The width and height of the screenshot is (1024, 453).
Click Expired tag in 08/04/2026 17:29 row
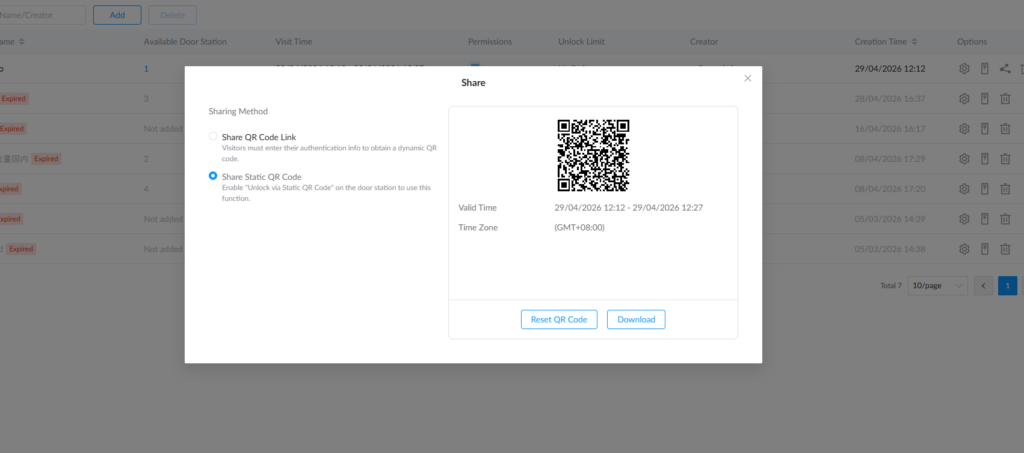point(46,159)
